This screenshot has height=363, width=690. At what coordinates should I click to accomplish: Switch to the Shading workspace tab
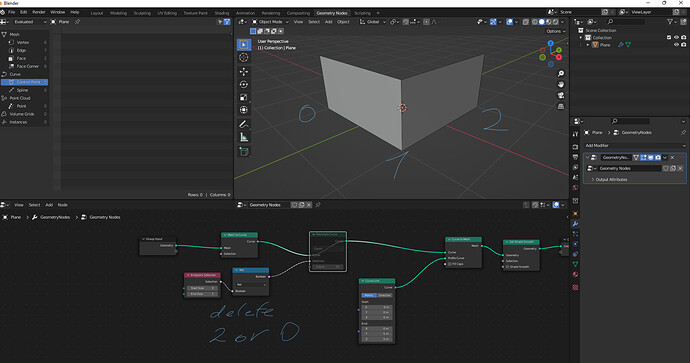[x=222, y=13]
